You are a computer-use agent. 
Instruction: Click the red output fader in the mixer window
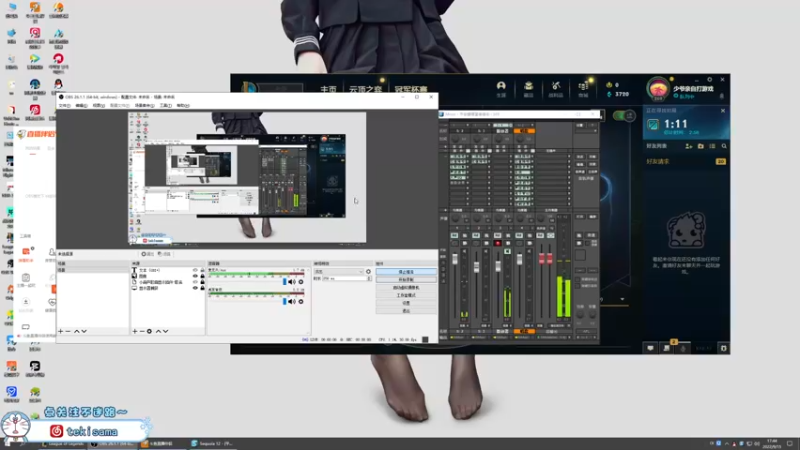pyautogui.click(x=545, y=259)
